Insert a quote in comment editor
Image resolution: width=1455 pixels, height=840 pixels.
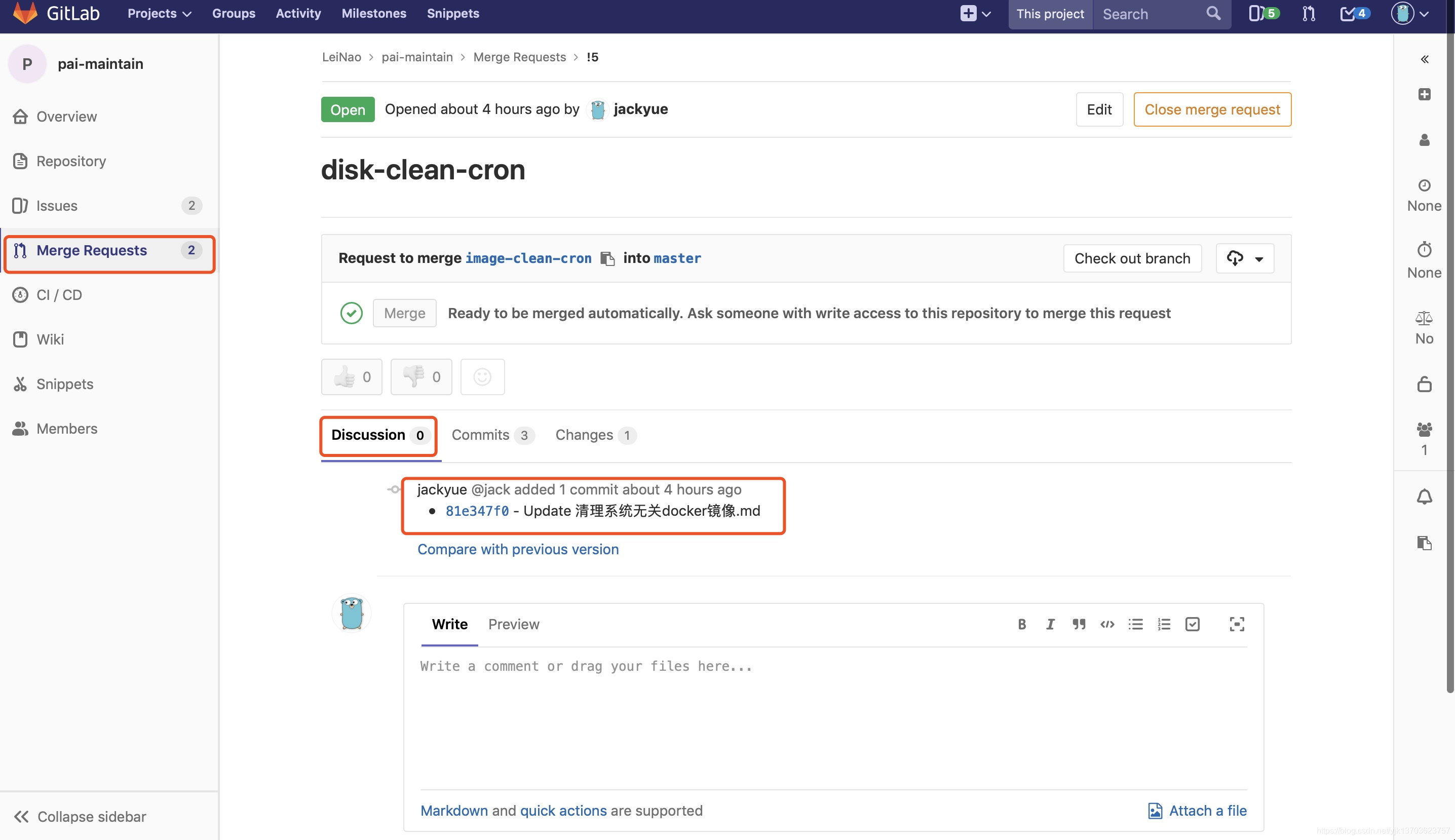(1079, 624)
